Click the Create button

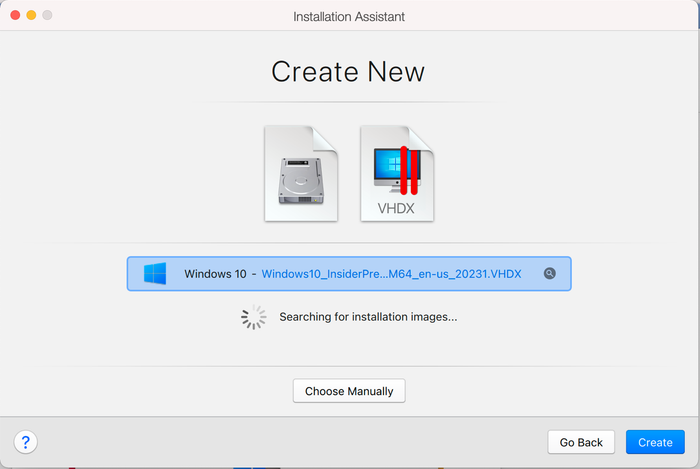click(655, 442)
